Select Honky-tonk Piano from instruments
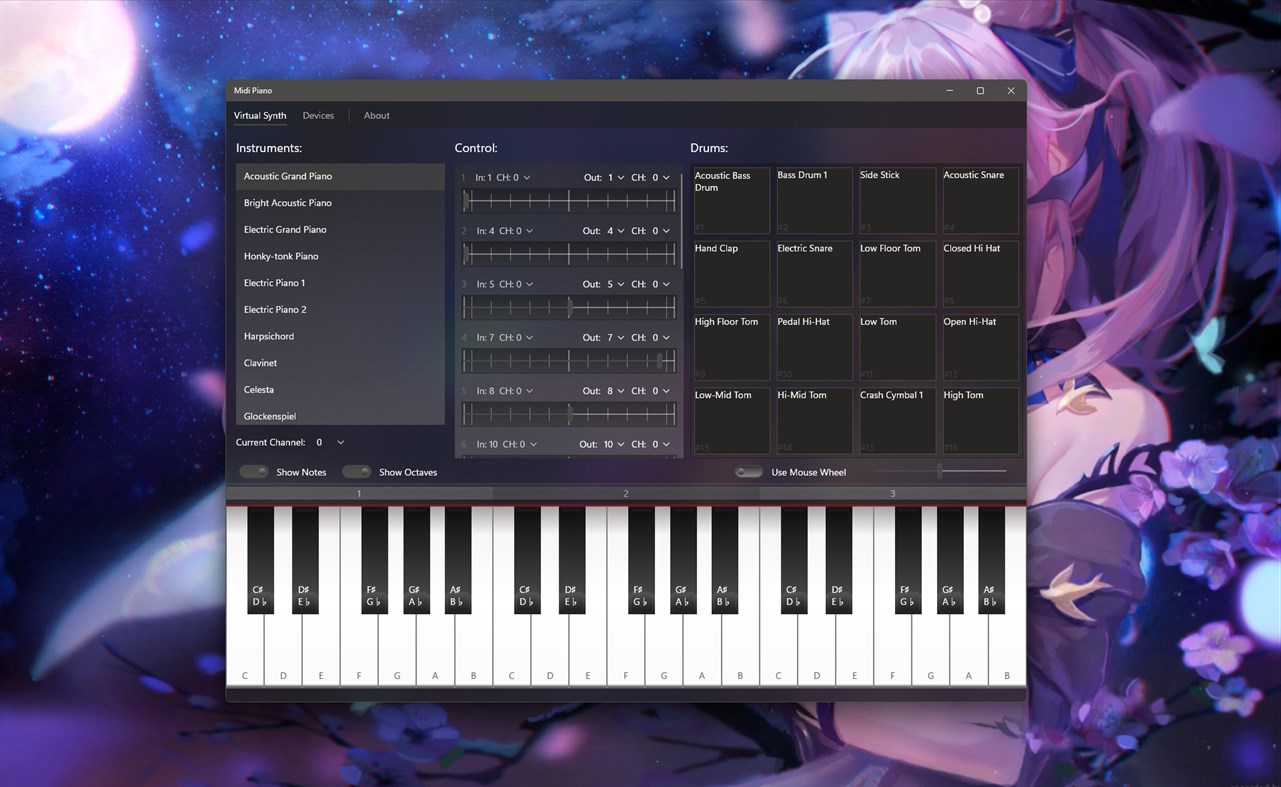This screenshot has width=1281, height=787. [340, 257]
